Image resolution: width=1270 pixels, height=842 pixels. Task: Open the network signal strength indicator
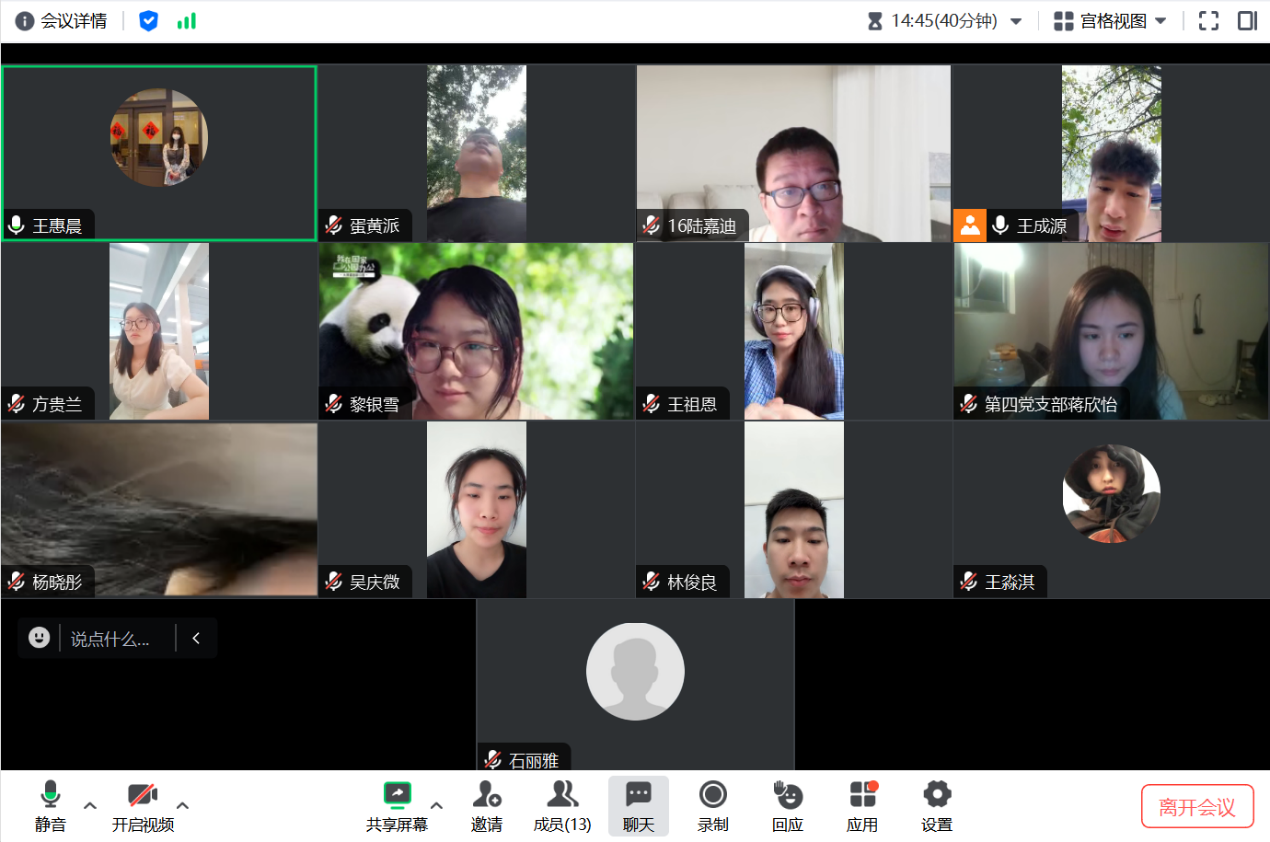(186, 21)
